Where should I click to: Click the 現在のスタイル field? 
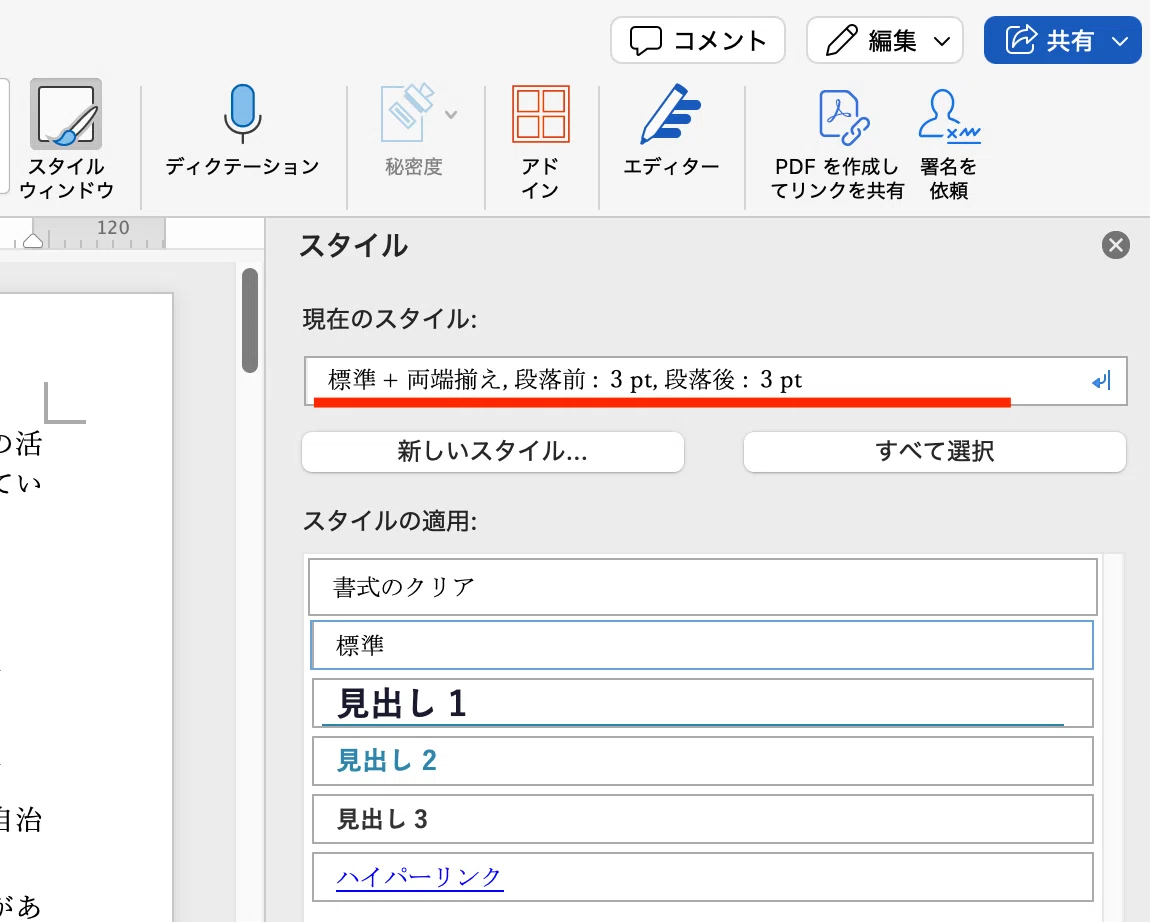(x=715, y=381)
